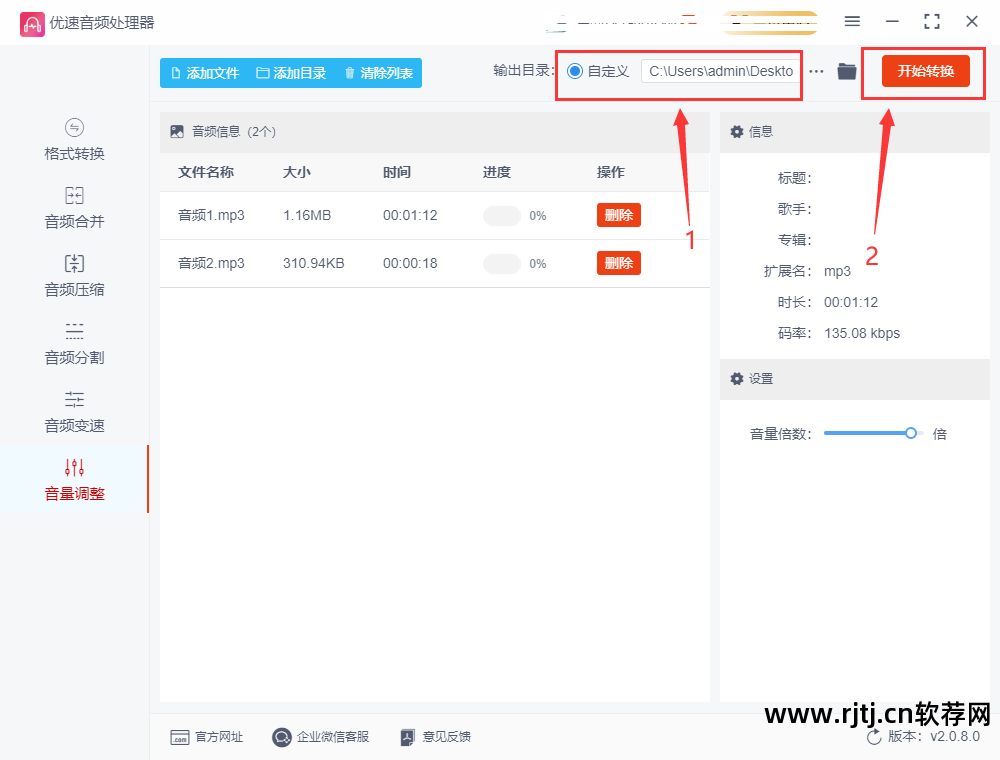This screenshot has width=1000, height=760.
Task: Click the 文件名称 column header
Action: click(205, 172)
